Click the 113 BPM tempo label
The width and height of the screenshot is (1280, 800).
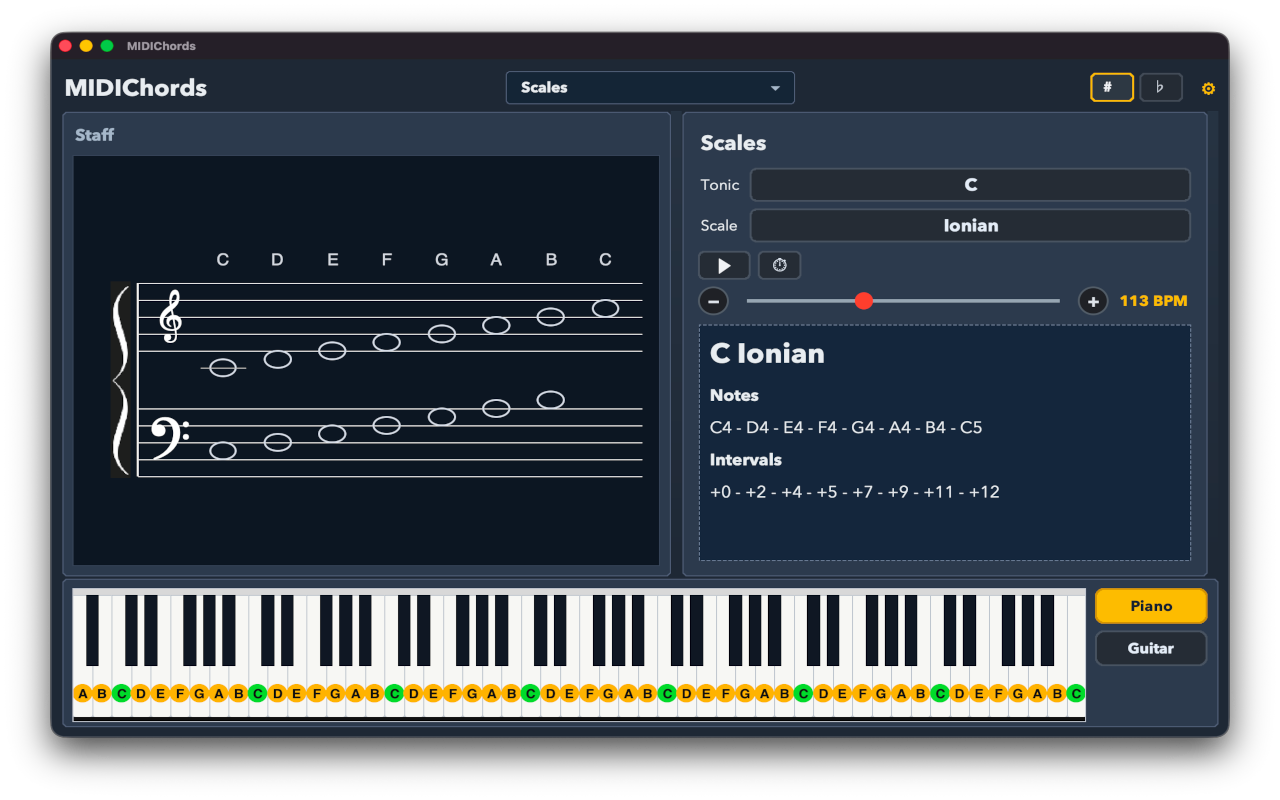[x=1153, y=301]
